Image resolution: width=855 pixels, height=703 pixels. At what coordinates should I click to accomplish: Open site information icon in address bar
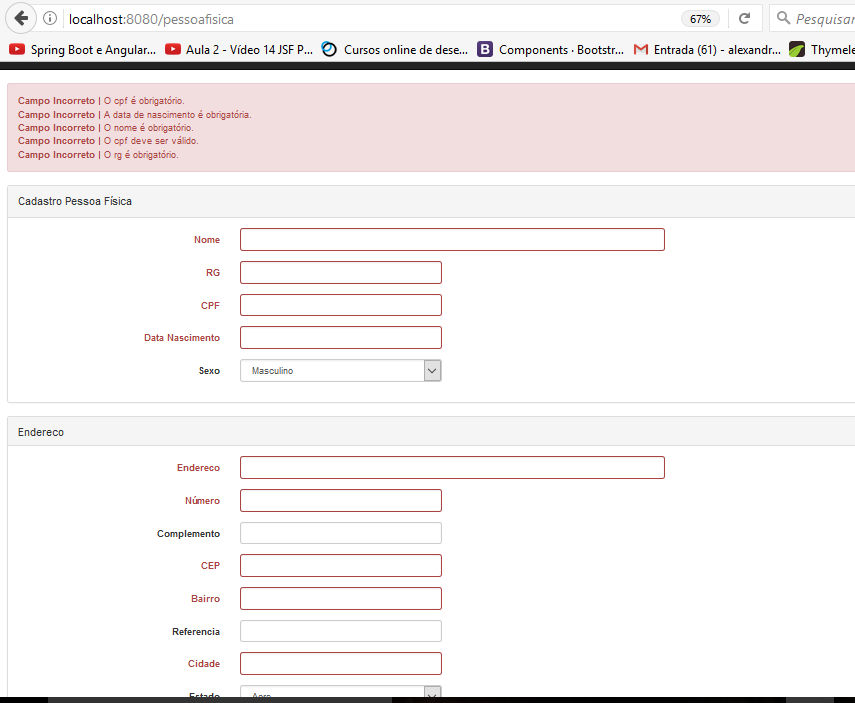coord(50,19)
